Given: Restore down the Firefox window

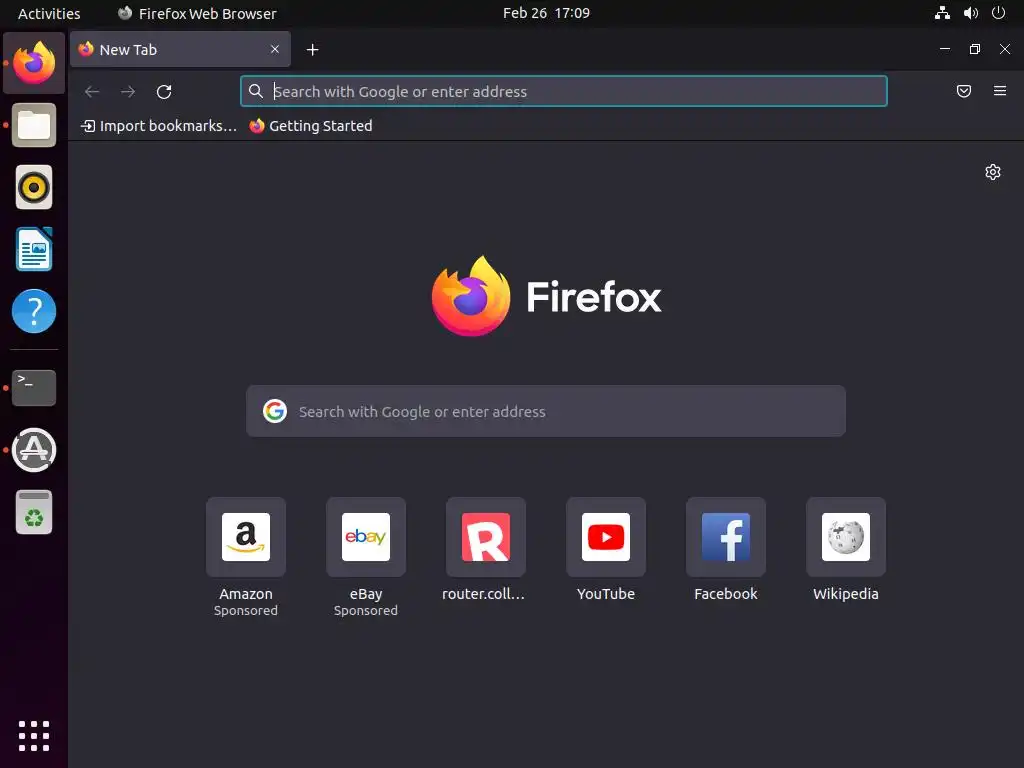Looking at the screenshot, I should pyautogui.click(x=974, y=49).
